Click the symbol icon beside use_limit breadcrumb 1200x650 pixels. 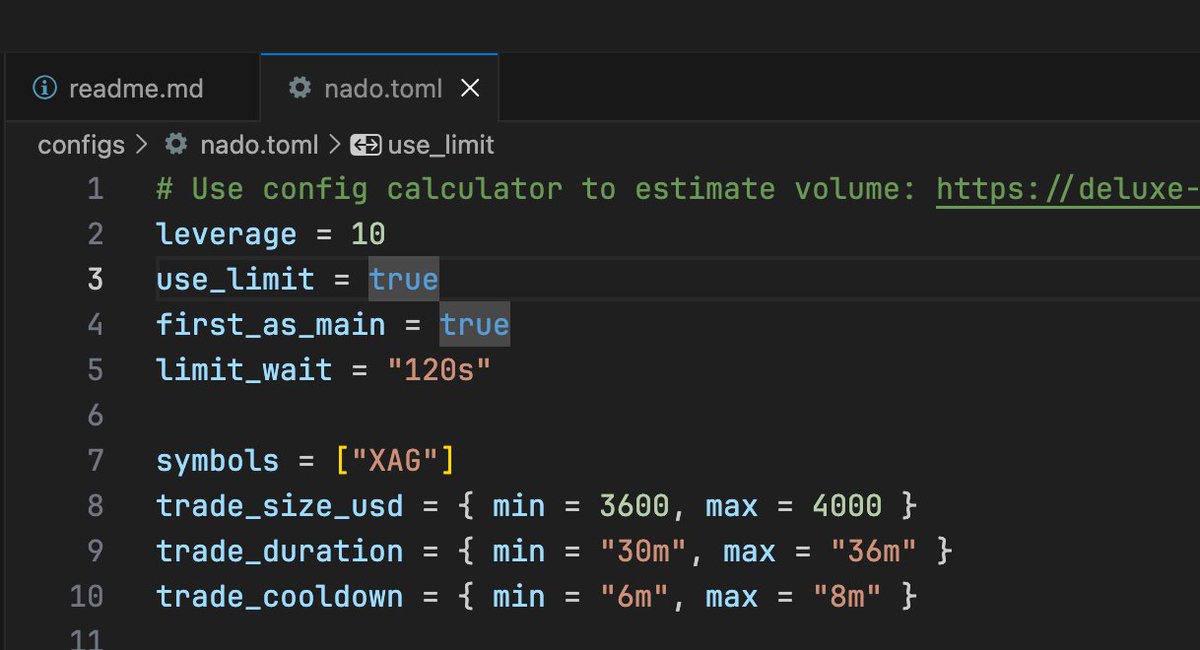click(x=365, y=145)
